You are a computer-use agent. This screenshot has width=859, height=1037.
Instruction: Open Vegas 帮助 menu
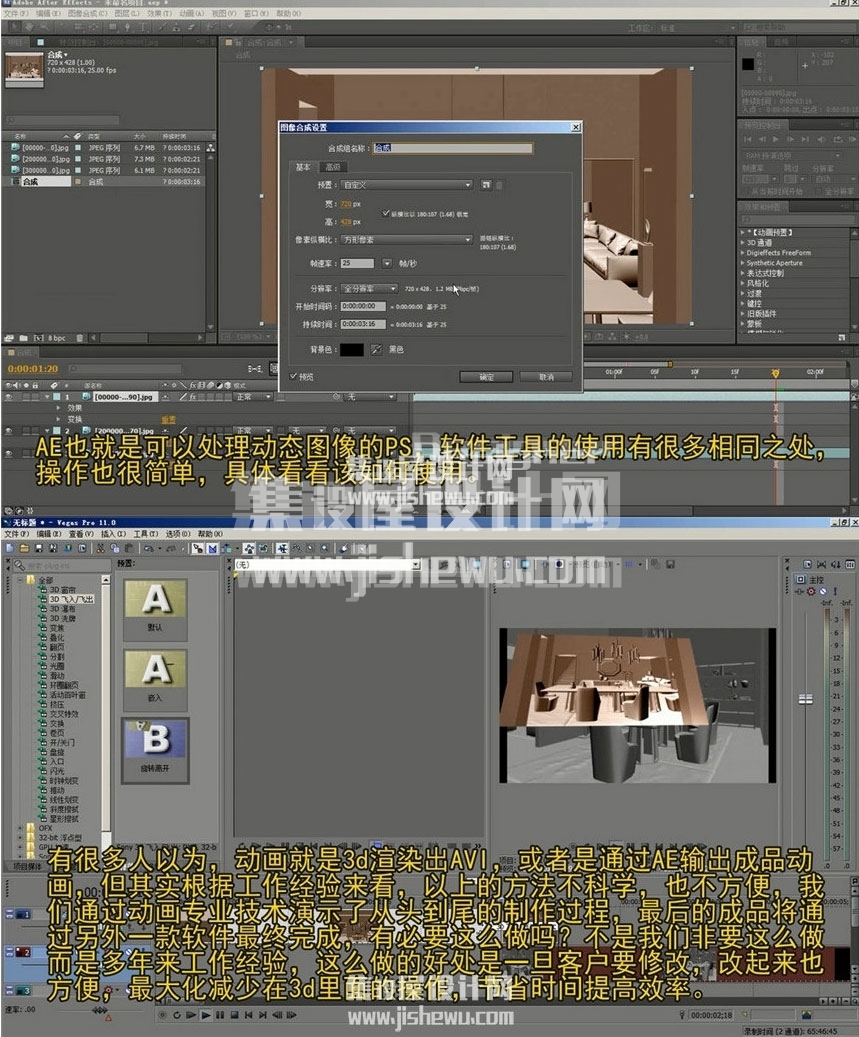(210, 534)
